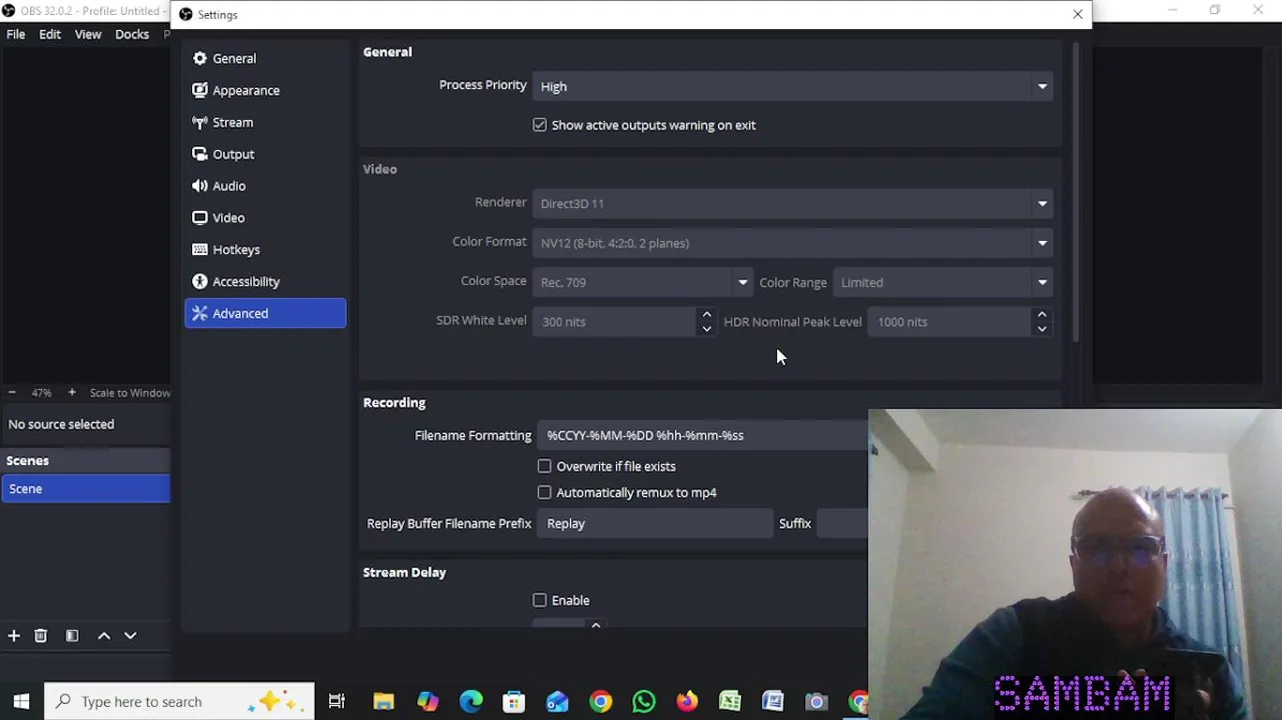Open Copilot from the taskbar
Image resolution: width=1282 pixels, height=720 pixels.
[428, 701]
